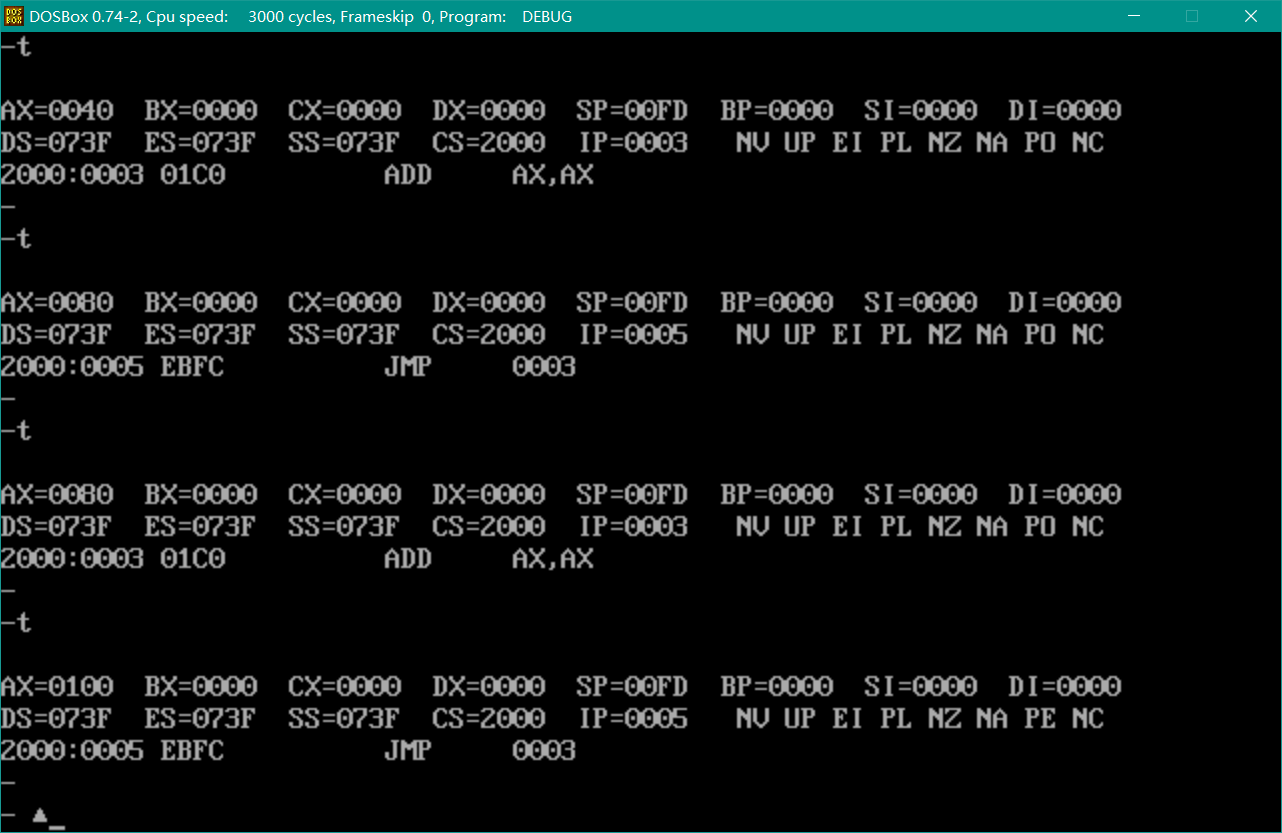The width and height of the screenshot is (1282, 833).
Task: Click the NC flag in the PE flag row
Action: click(1088, 718)
